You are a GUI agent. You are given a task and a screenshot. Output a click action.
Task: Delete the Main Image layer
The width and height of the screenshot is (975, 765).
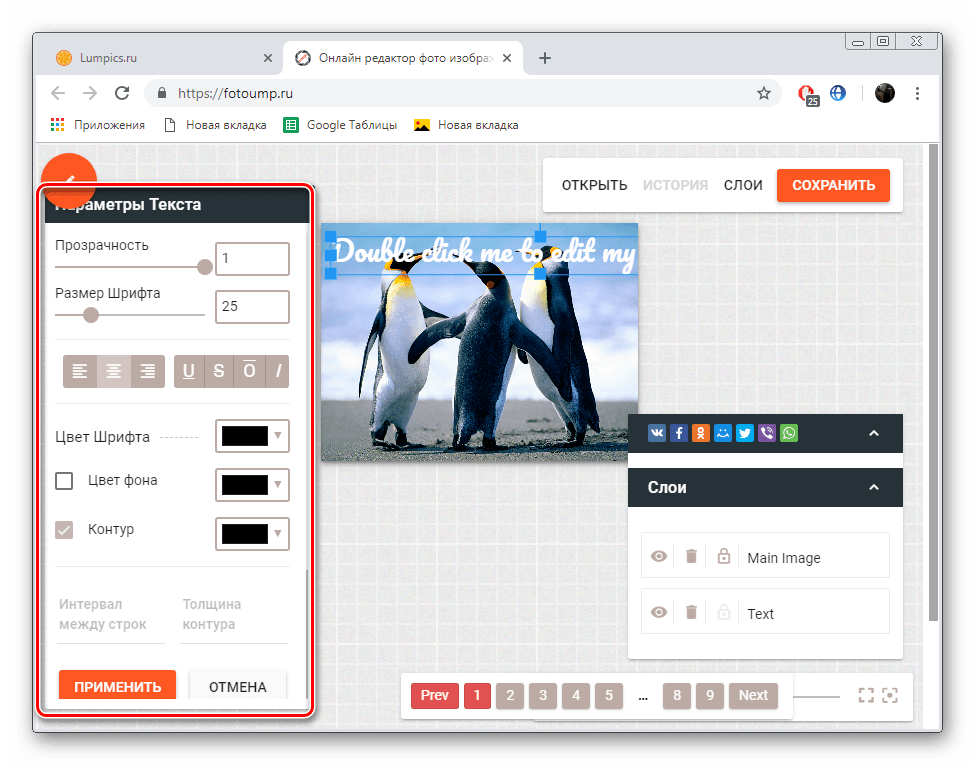tap(691, 557)
